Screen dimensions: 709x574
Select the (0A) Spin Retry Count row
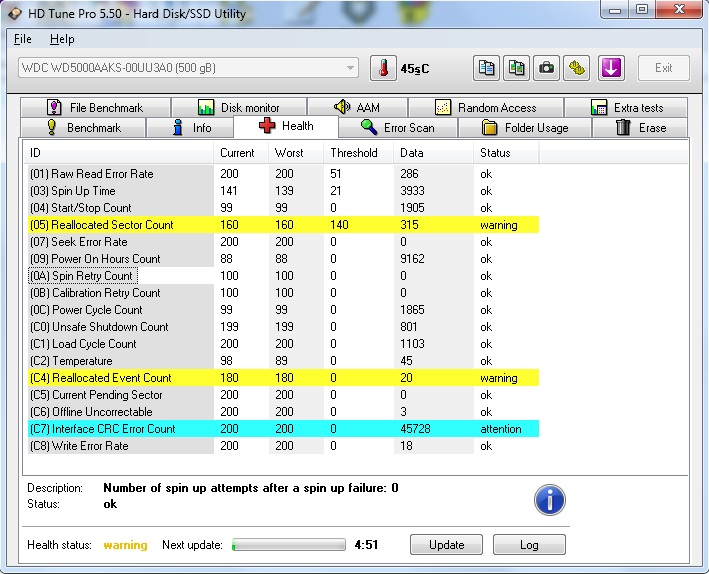coord(284,276)
